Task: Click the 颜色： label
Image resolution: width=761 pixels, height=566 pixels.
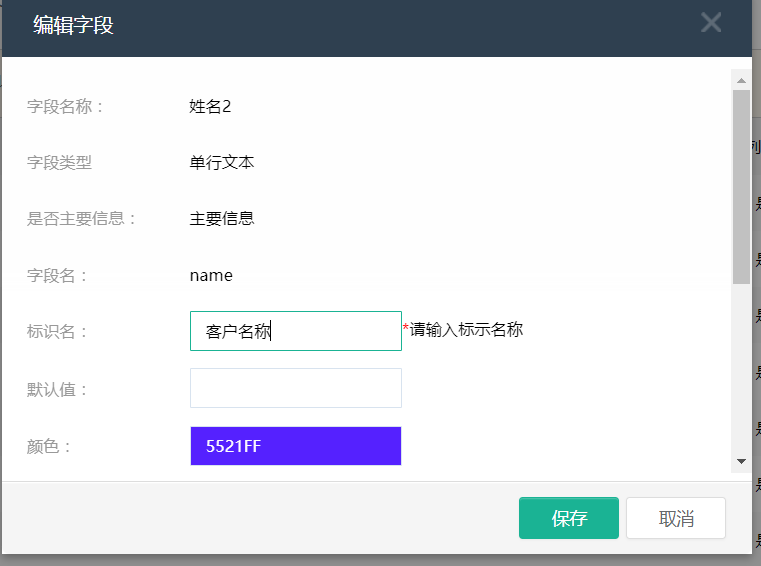Action: point(49,446)
